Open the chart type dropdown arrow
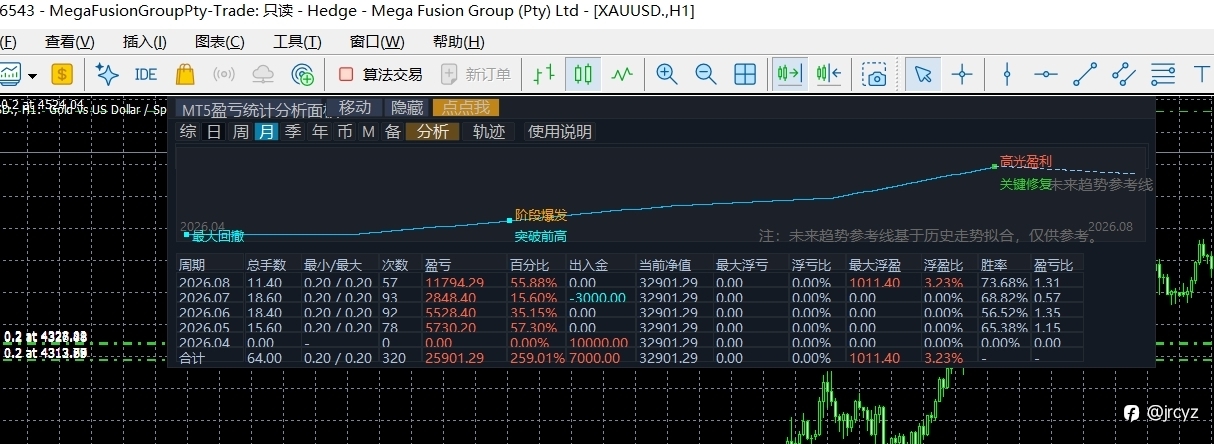1214x444 pixels. coord(32,75)
